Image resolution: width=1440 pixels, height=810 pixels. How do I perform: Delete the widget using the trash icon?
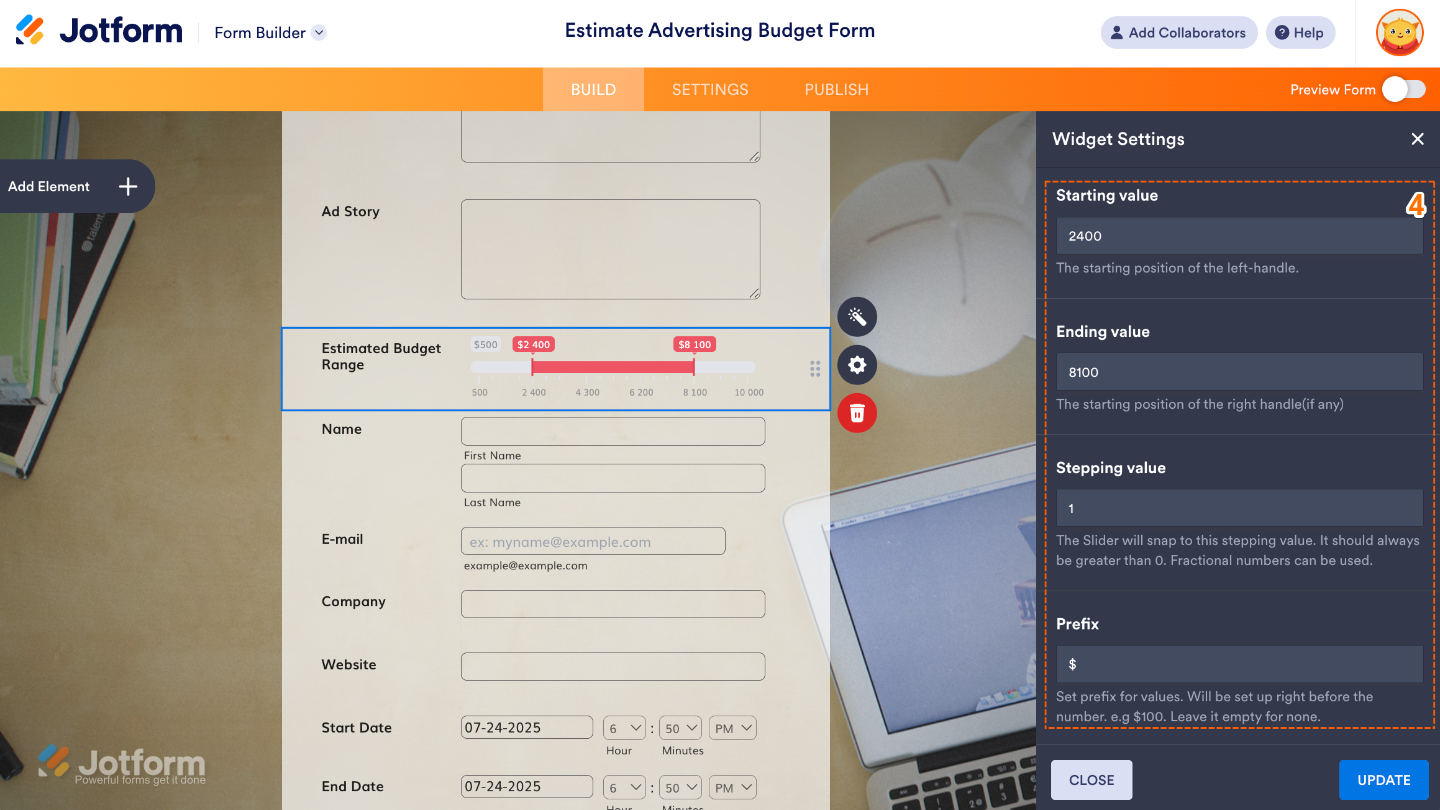(x=857, y=412)
